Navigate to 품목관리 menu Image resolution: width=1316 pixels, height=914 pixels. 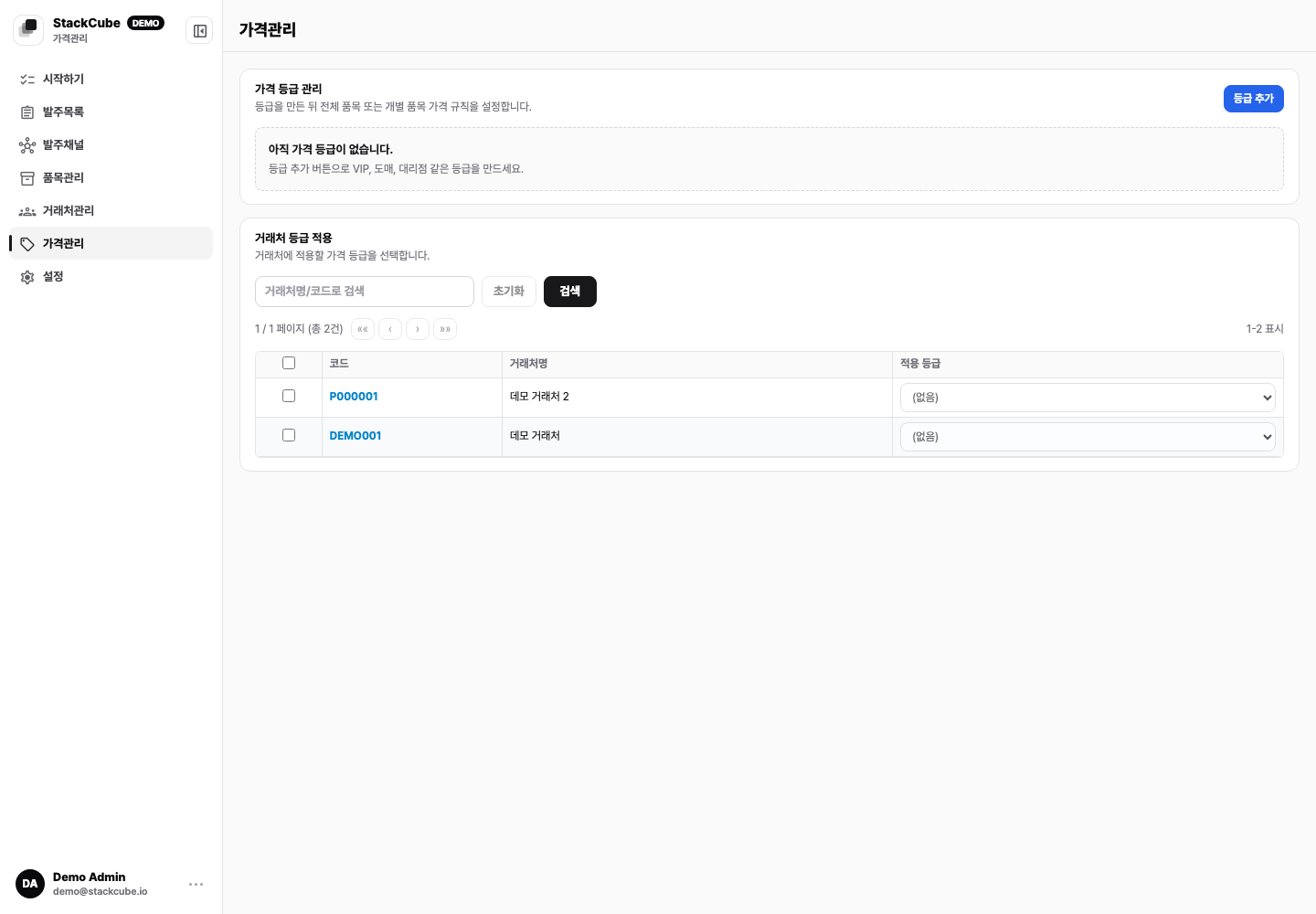tap(111, 178)
